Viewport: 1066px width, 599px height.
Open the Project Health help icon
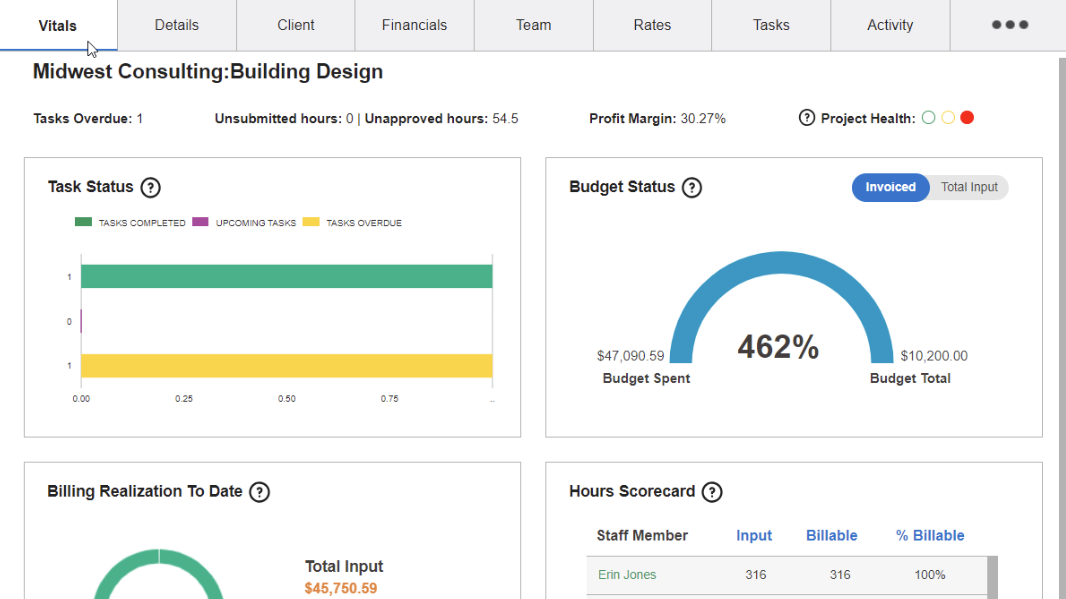tap(806, 118)
